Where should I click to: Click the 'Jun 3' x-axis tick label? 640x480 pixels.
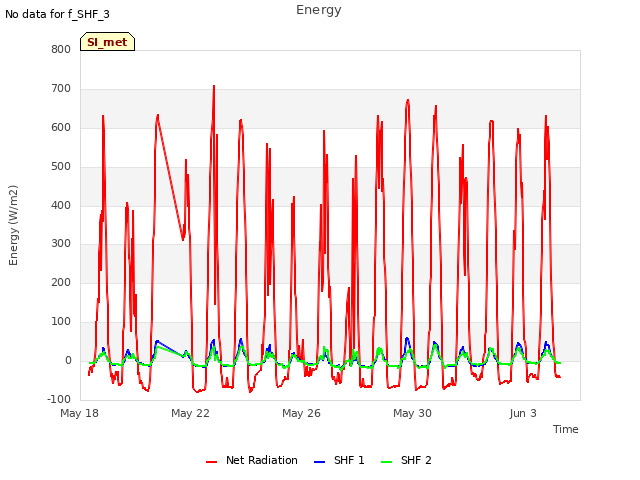point(523,413)
